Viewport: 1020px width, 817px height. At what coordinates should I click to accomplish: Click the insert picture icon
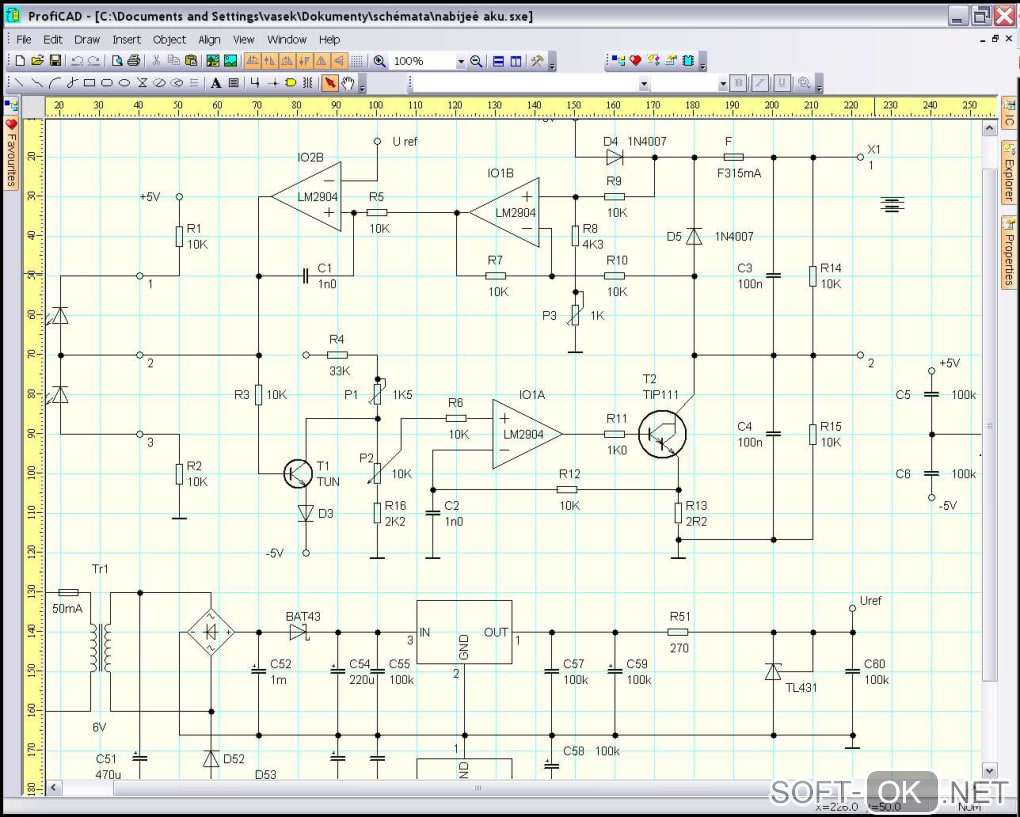(x=230, y=61)
